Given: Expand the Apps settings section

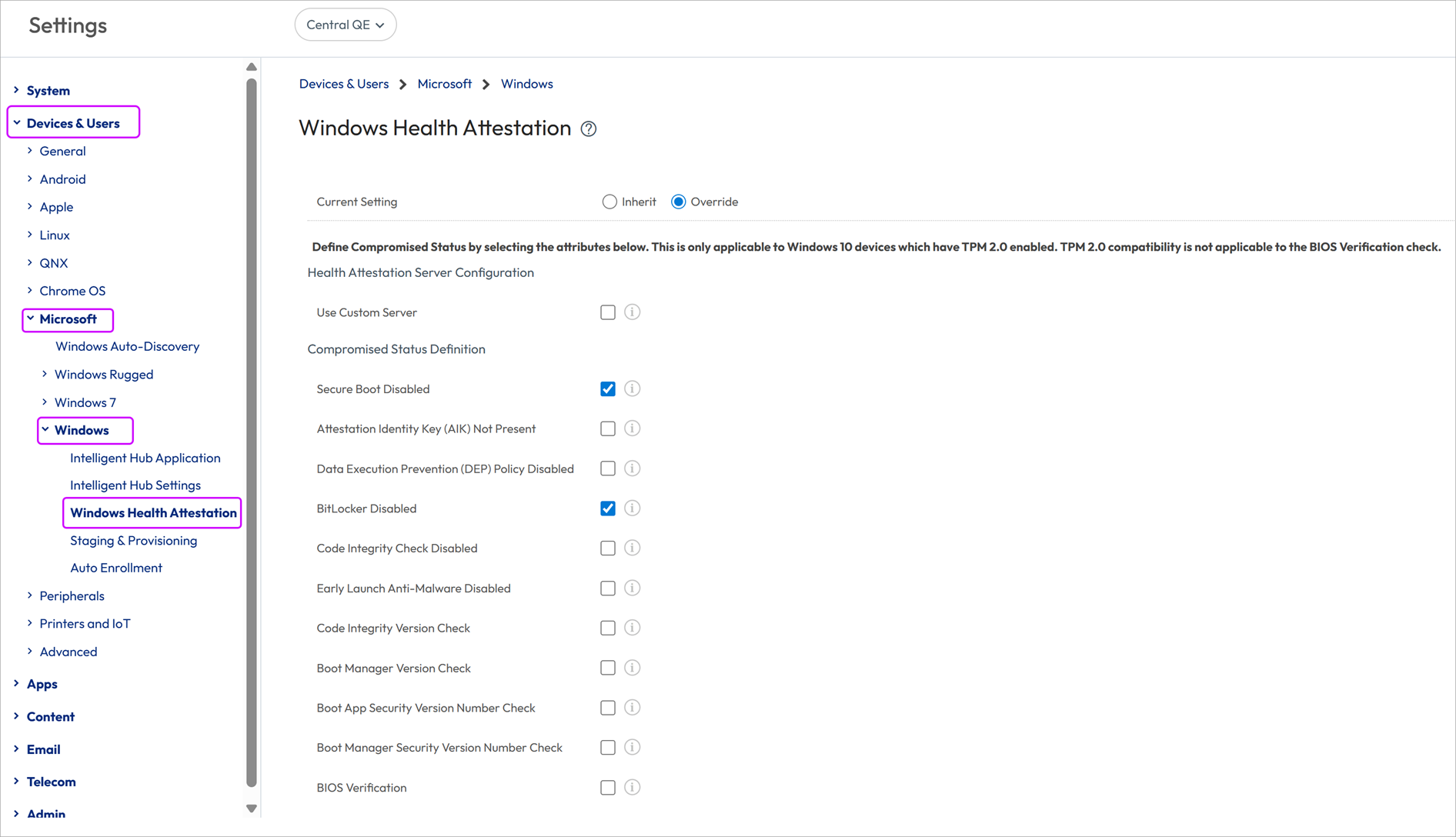Looking at the screenshot, I should tap(16, 684).
